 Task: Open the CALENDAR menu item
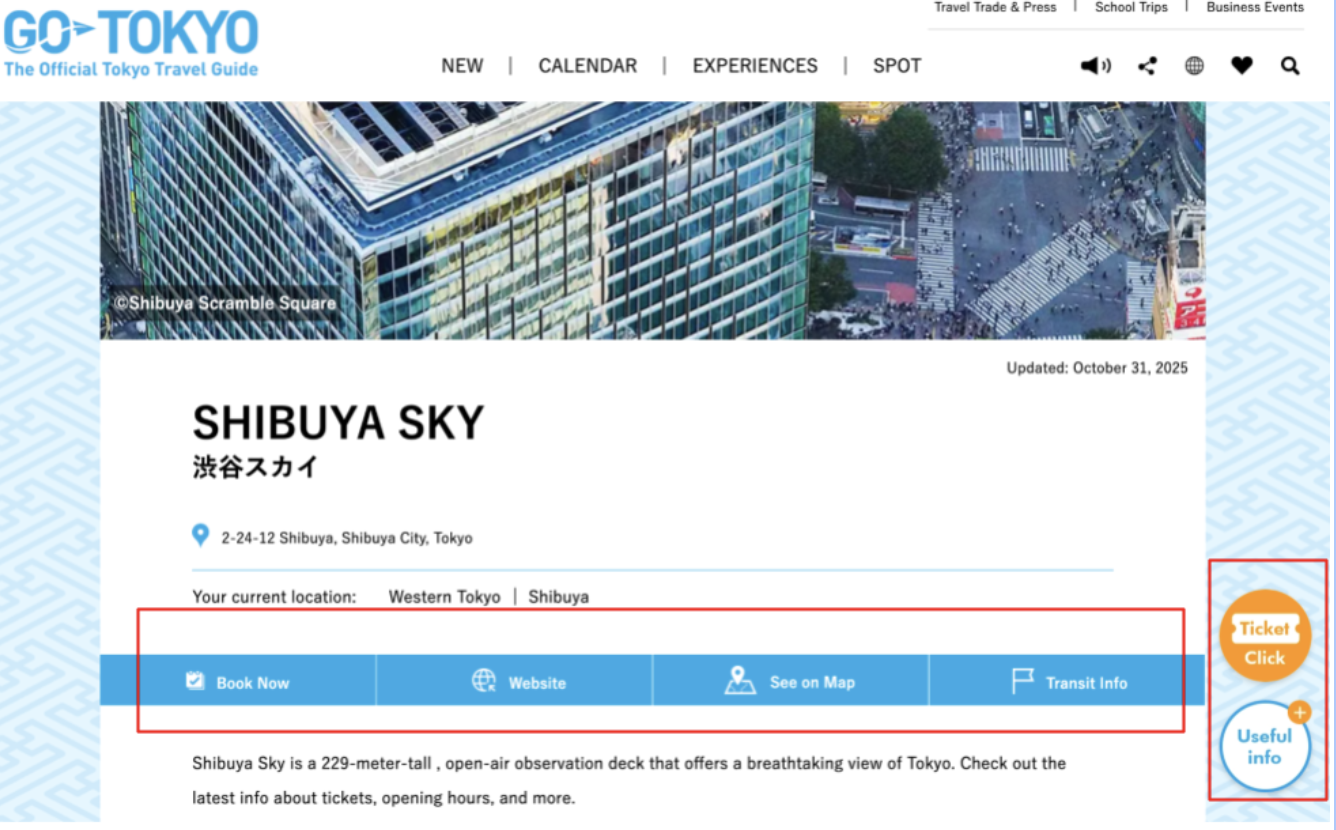(x=587, y=66)
